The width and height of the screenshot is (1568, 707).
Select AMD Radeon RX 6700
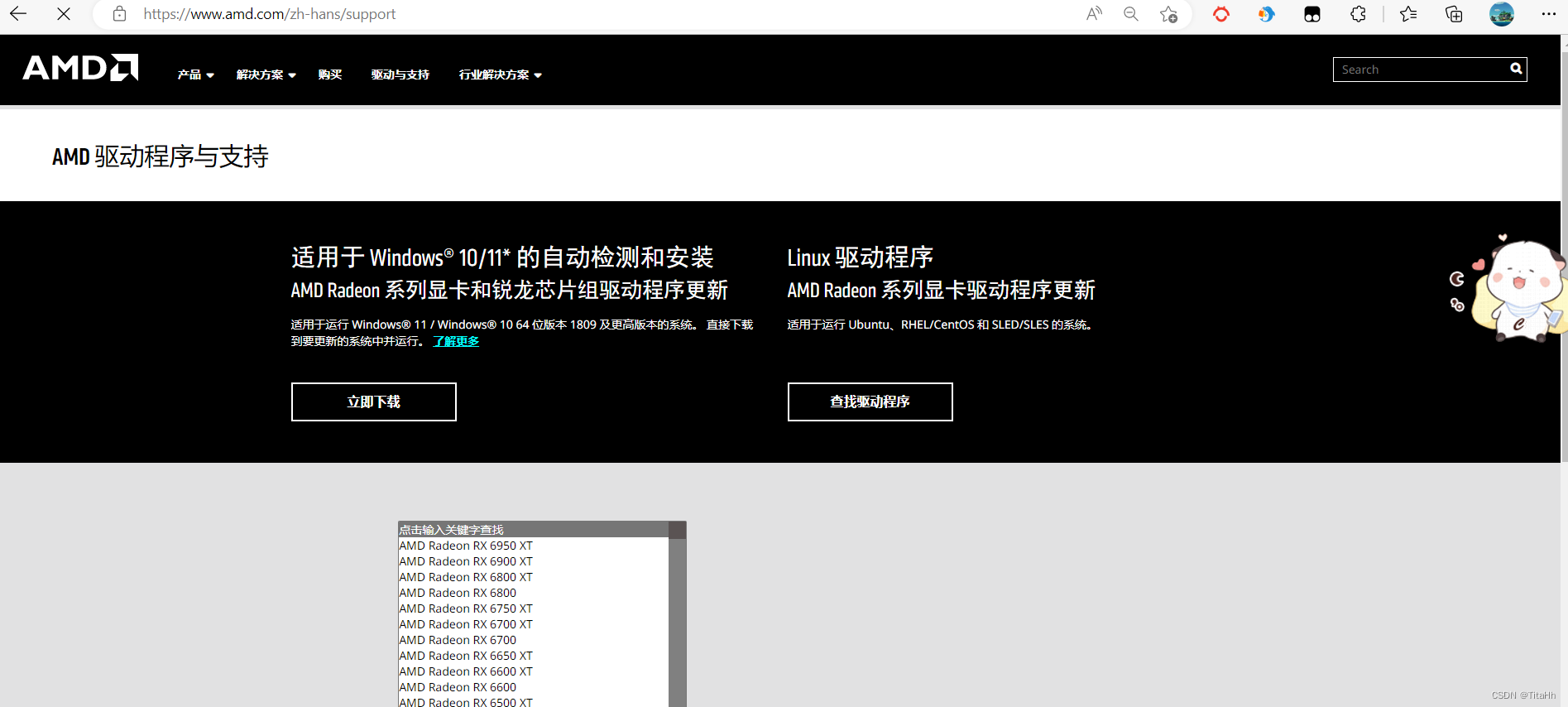pyautogui.click(x=458, y=640)
